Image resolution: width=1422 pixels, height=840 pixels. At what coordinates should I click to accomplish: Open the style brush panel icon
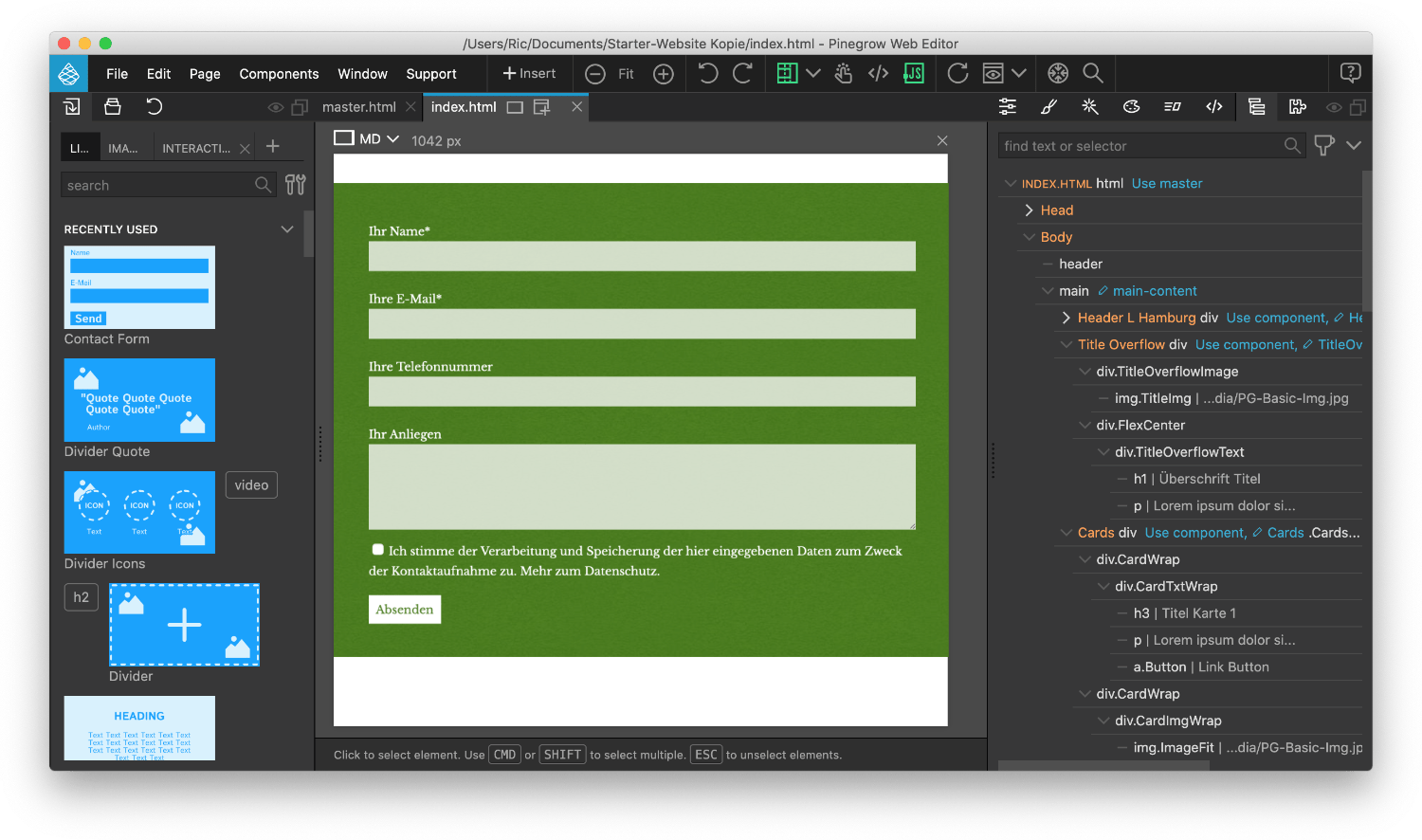tap(1048, 107)
